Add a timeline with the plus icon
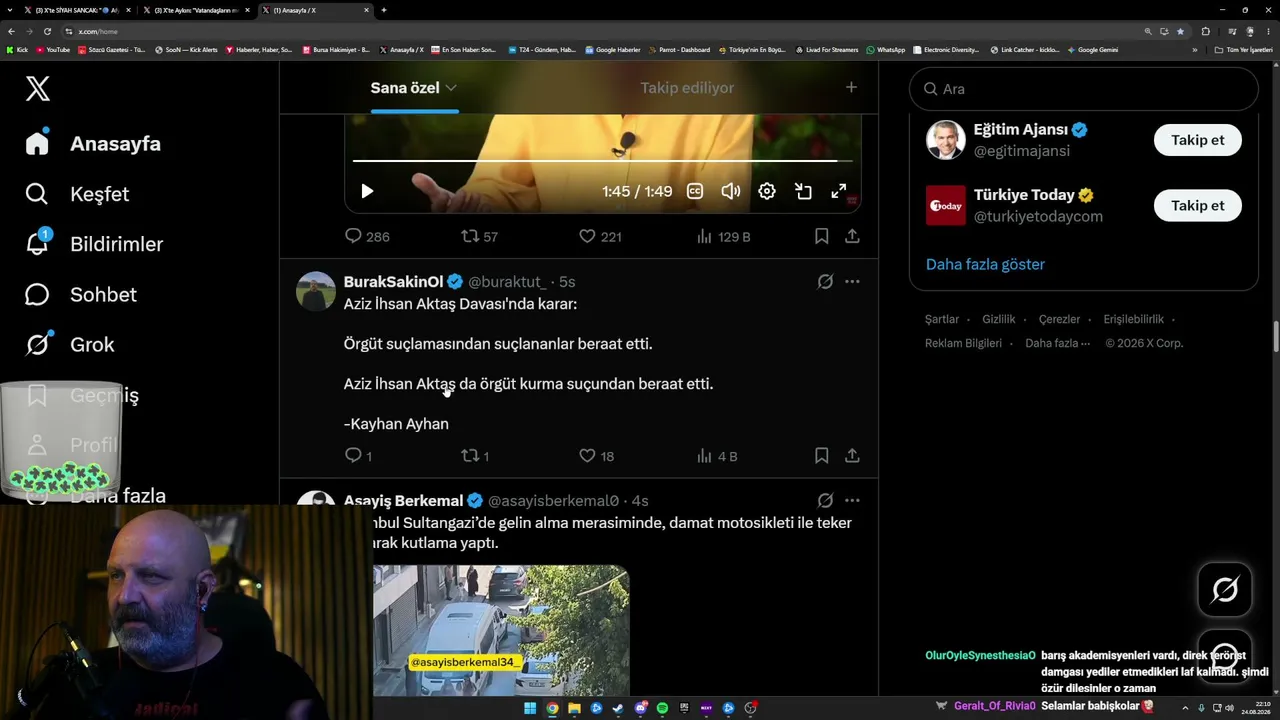This screenshot has height=720, width=1280. coord(851,88)
